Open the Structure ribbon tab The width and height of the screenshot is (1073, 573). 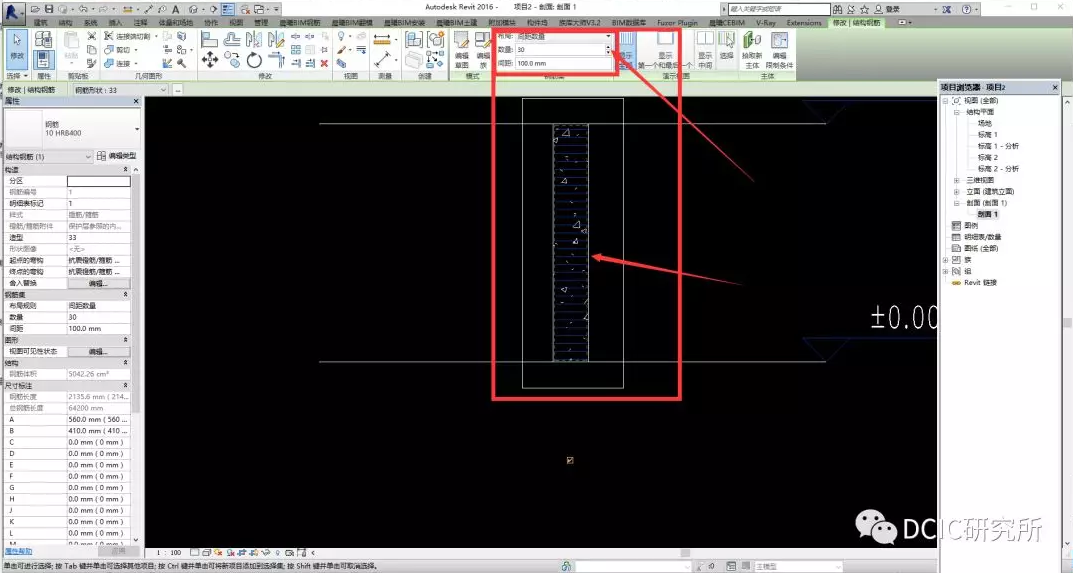tap(66, 23)
